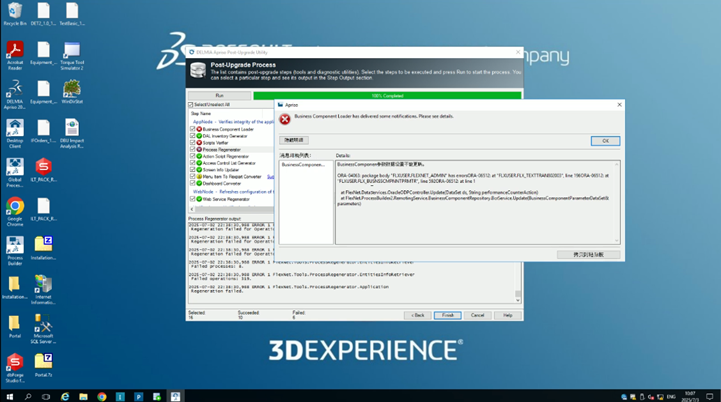The width and height of the screenshot is (721, 402).
Task: Click the Run button
Action: tap(219, 96)
